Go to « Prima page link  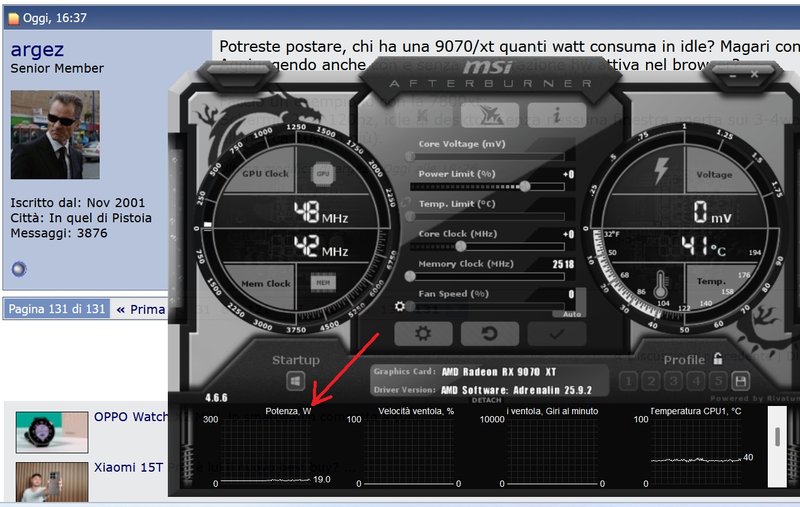pyautogui.click(x=141, y=309)
